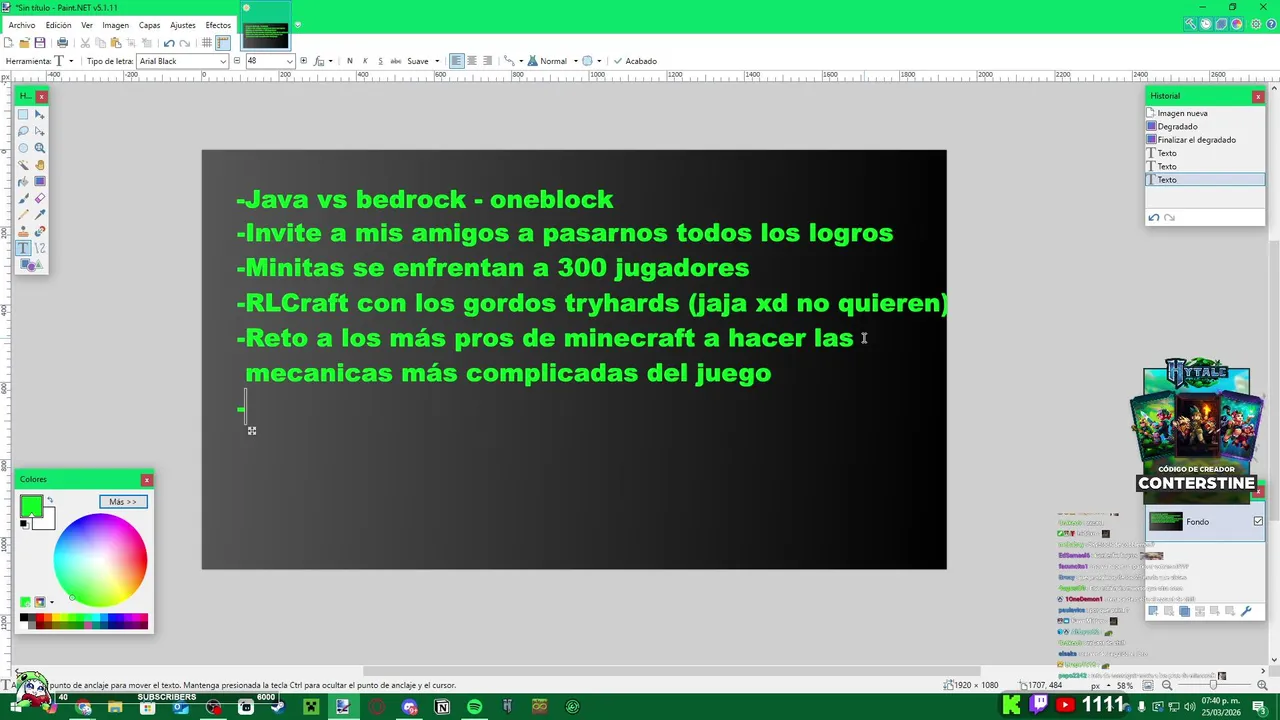This screenshot has height=720, width=1280.
Task: Open the font metrics options dropdown
Action: pos(323,61)
